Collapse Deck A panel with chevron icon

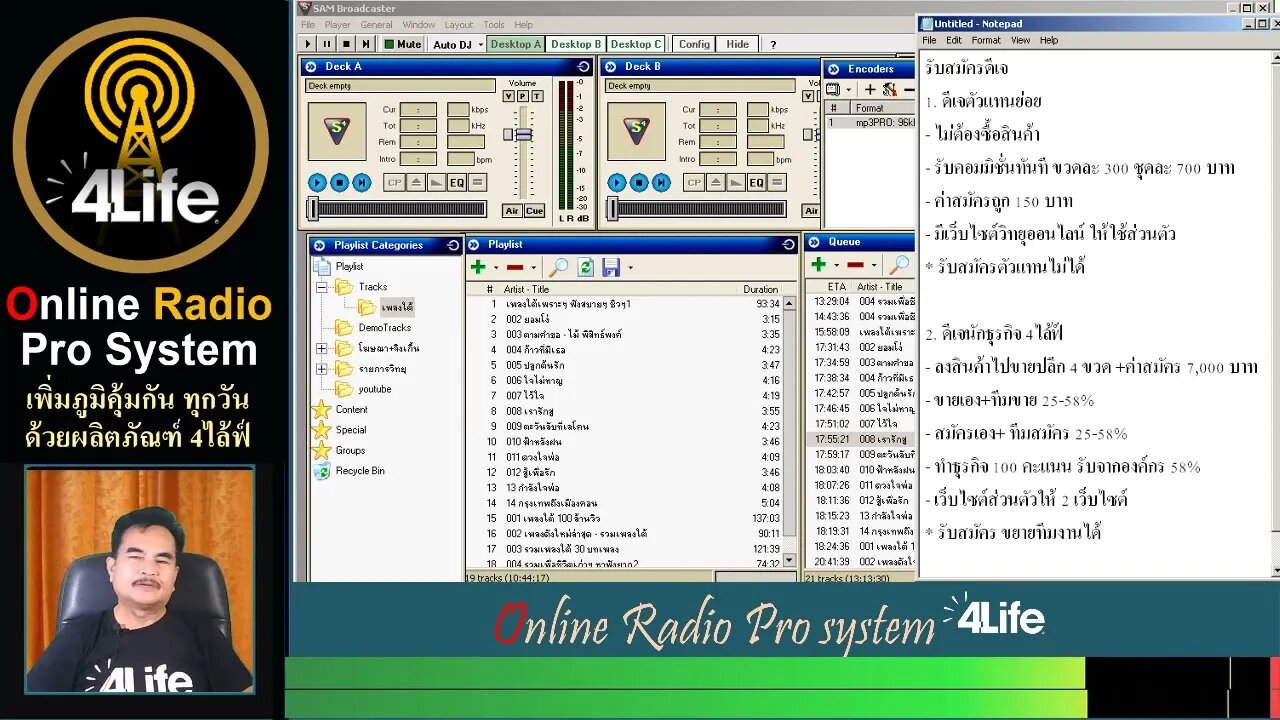[x=309, y=66]
